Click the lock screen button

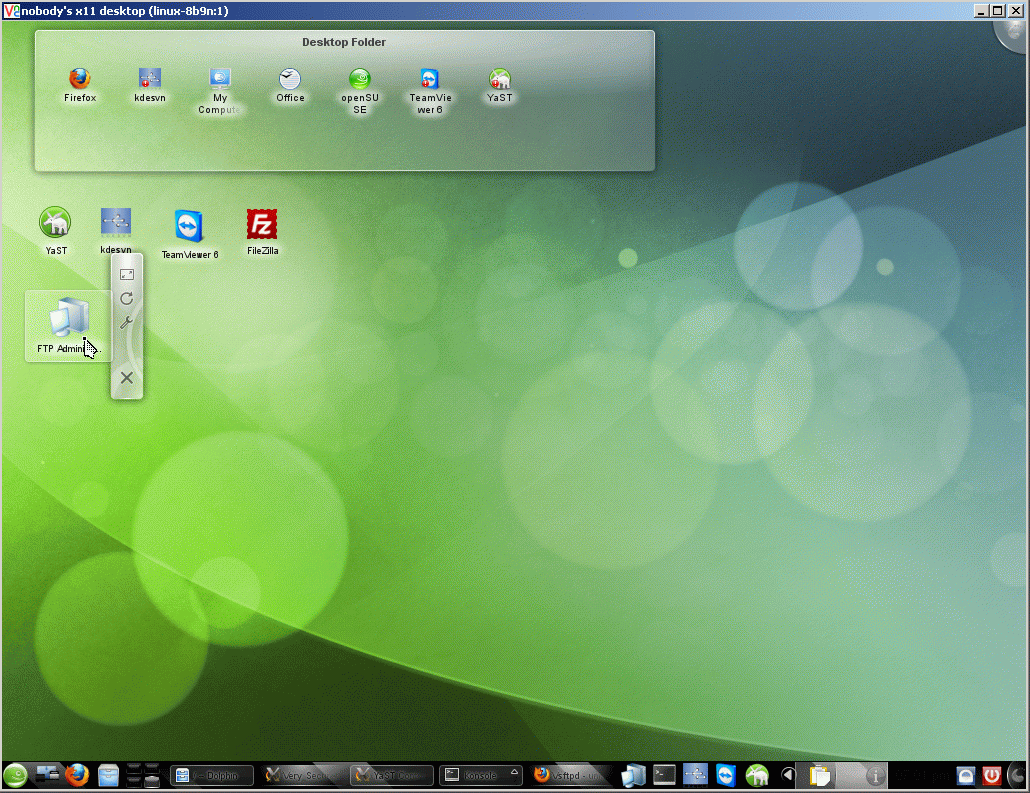[x=966, y=776]
